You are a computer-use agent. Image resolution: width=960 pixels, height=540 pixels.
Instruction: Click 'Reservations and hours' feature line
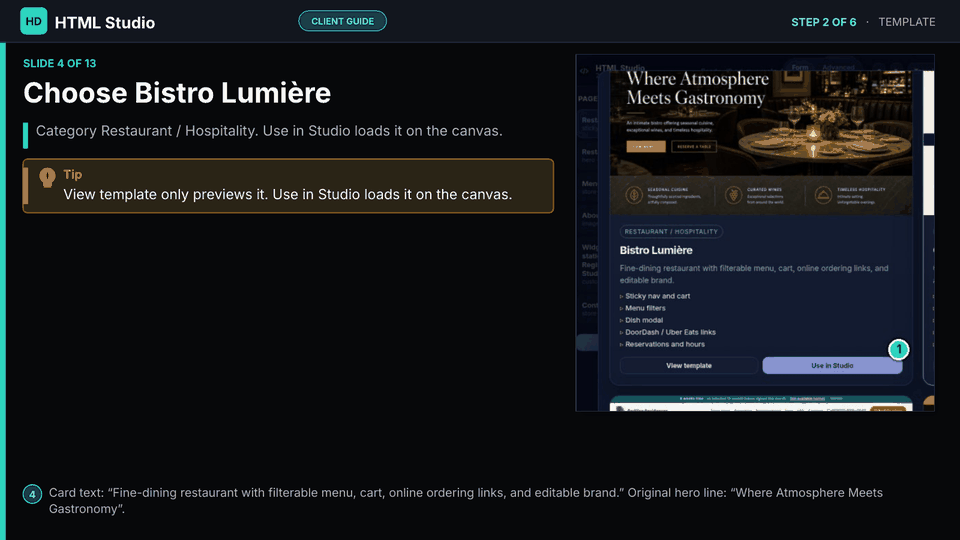coord(664,344)
